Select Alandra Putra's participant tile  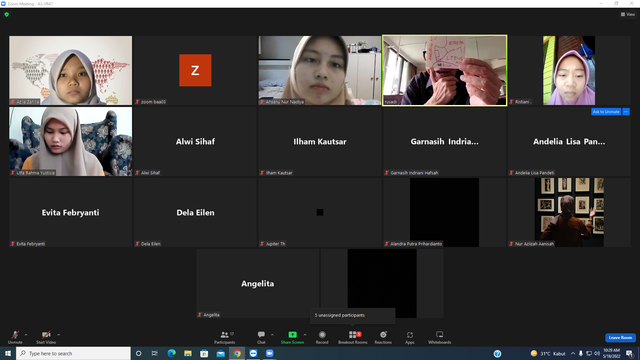(444, 212)
